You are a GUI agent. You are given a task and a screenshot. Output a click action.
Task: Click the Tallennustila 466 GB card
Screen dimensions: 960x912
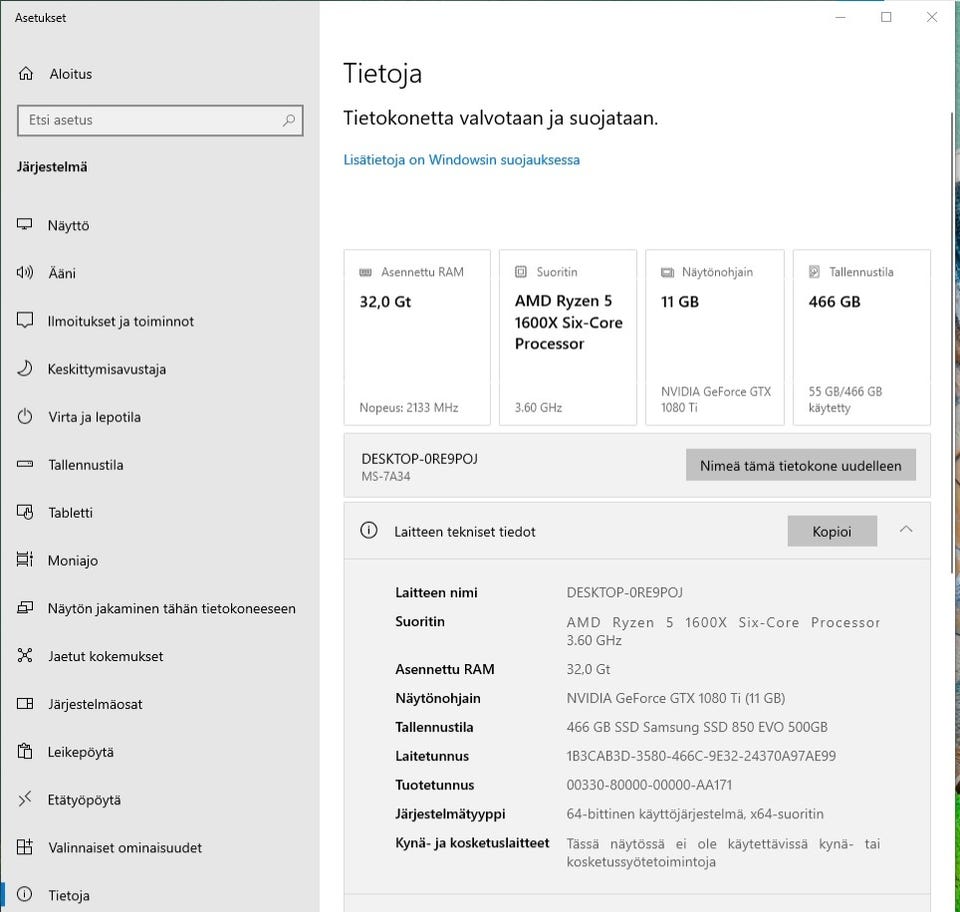tap(862, 337)
